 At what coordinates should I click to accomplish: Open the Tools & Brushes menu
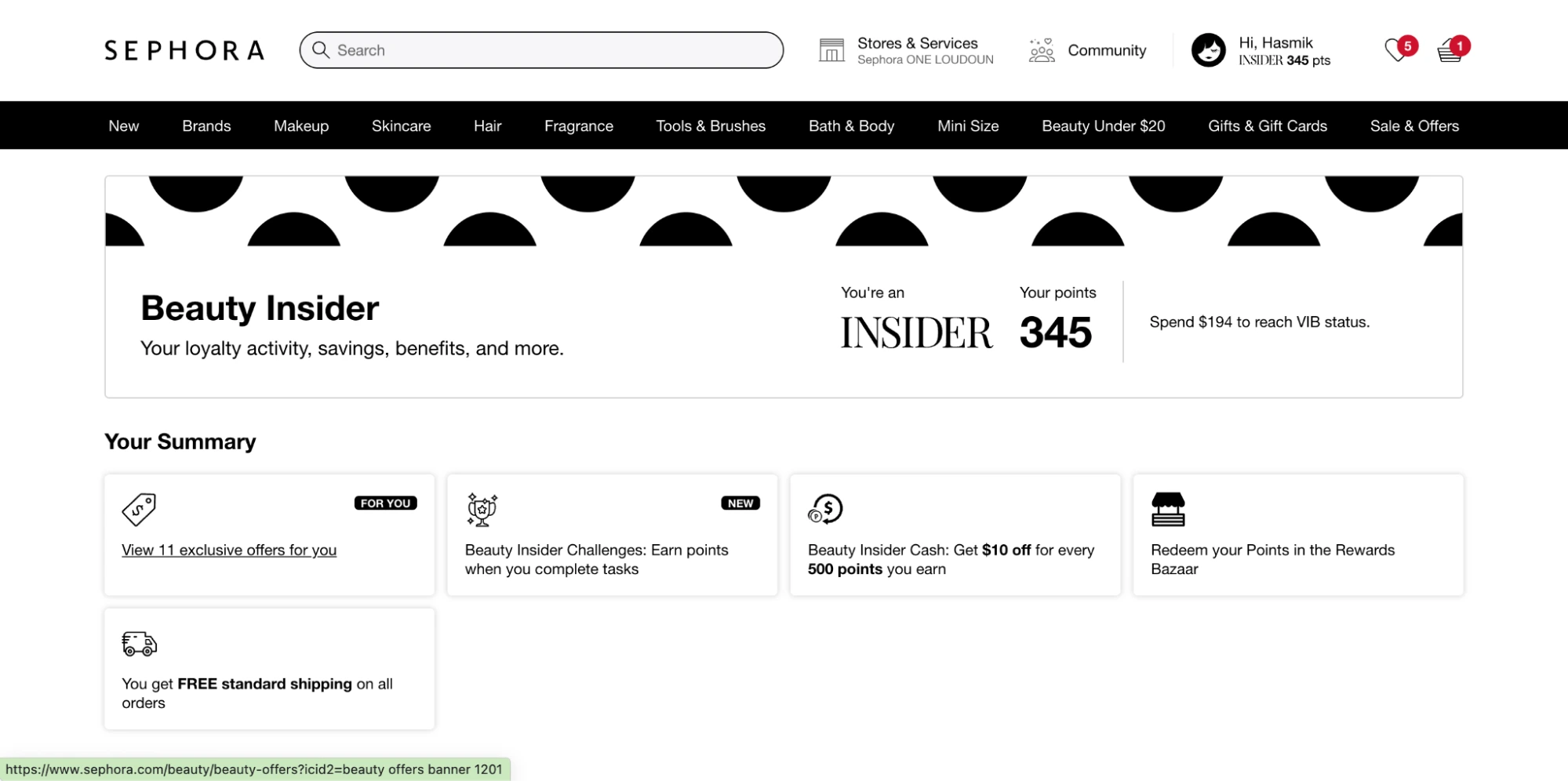pos(711,125)
